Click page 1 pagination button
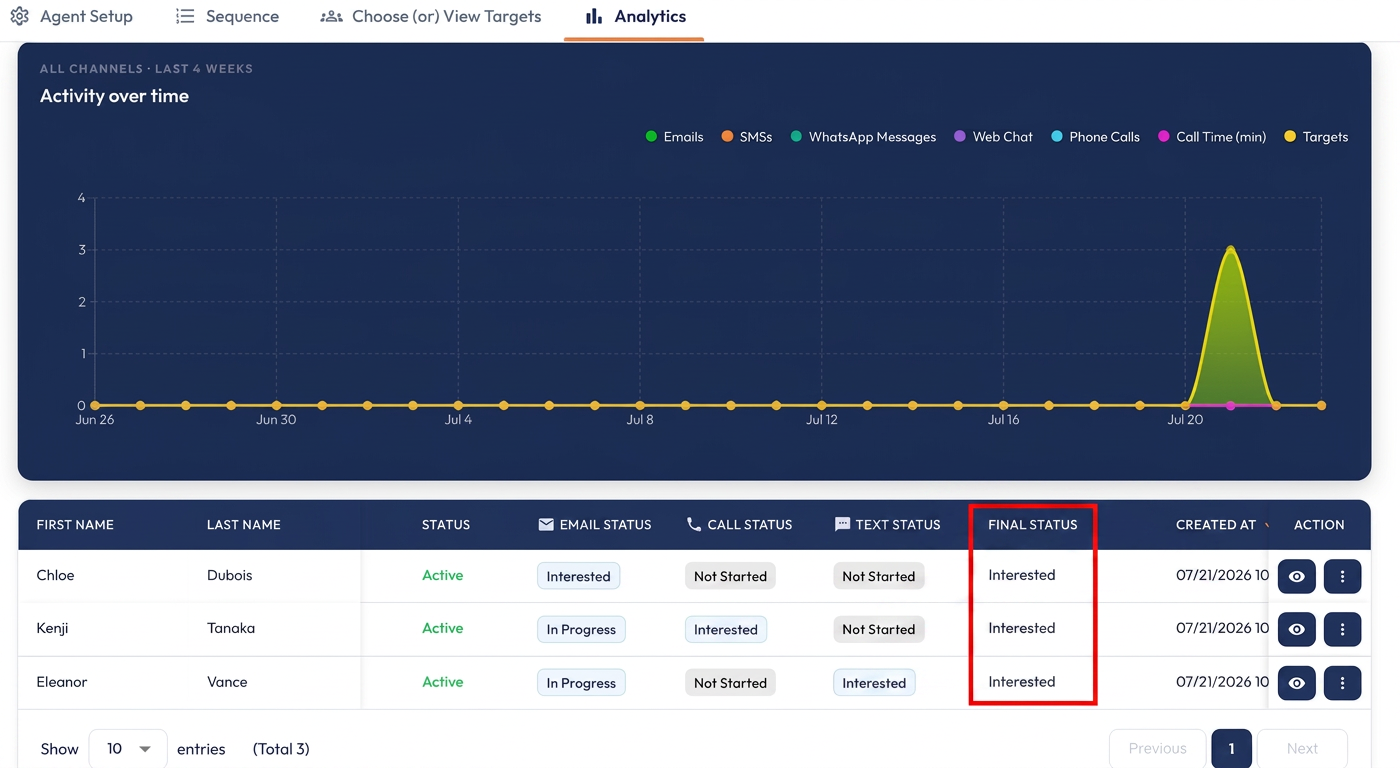The width and height of the screenshot is (1400, 768). click(1231, 748)
